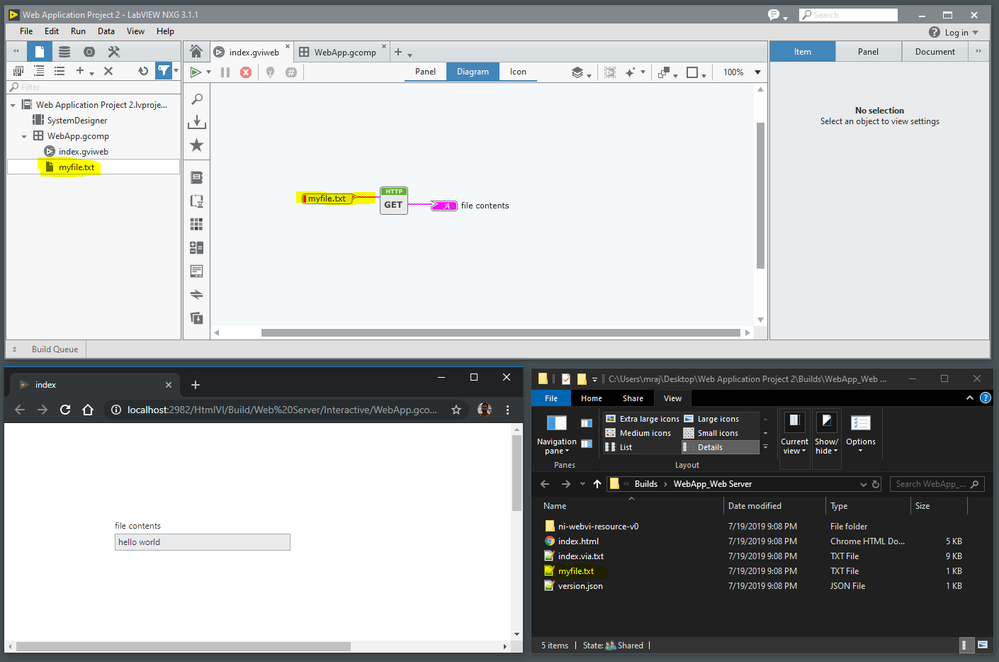This screenshot has width=999, height=662.
Task: Open new browser tab
Action: click(x=196, y=385)
